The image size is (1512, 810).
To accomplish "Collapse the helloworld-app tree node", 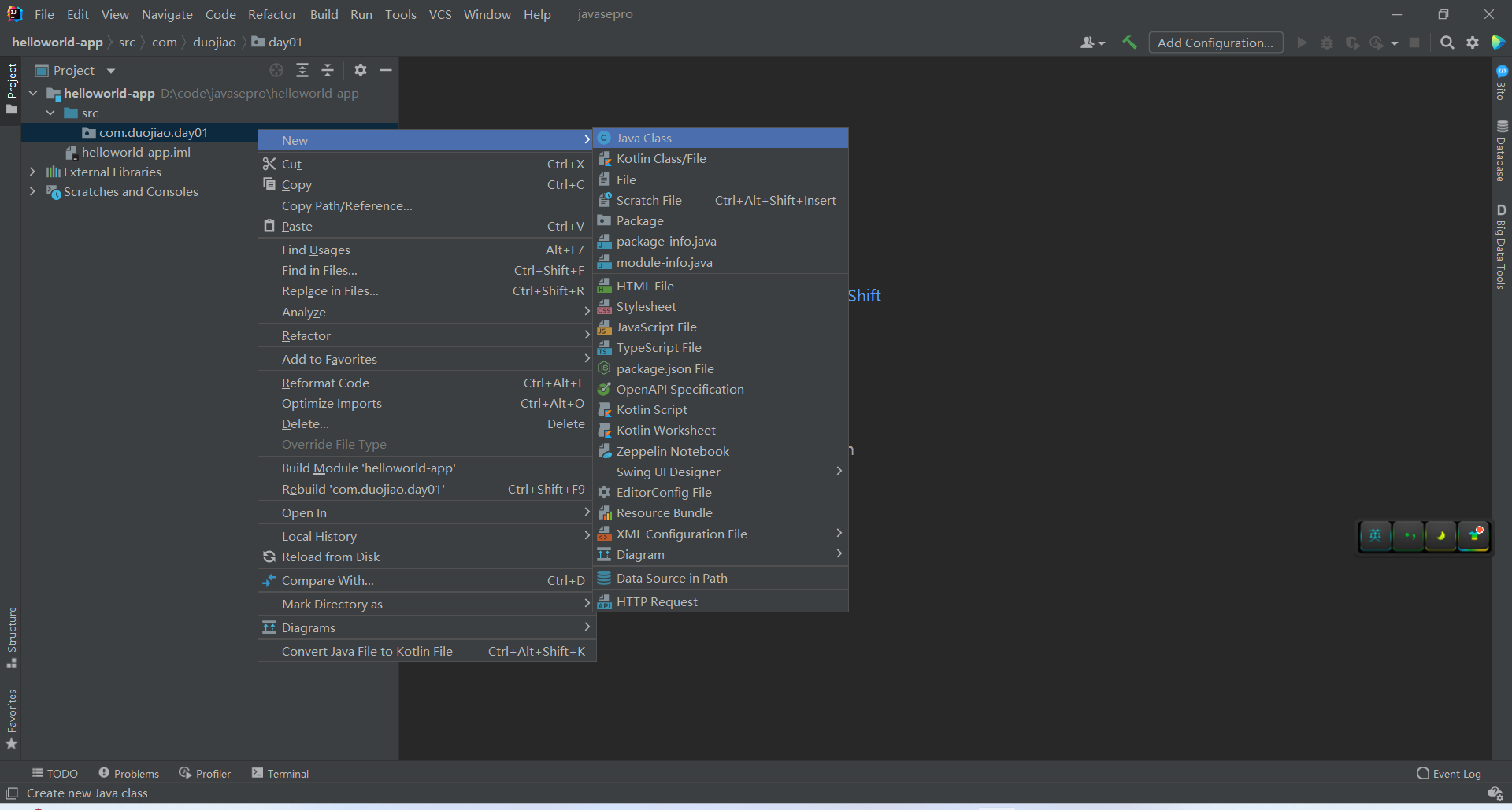I will [x=33, y=93].
